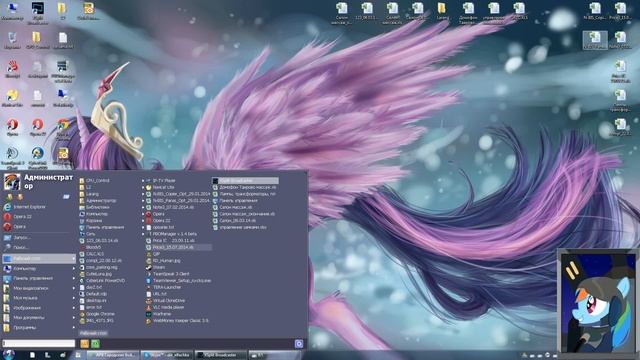Open the CPU Control folder on the desktop
Image resolution: width=640 pixels, height=360 pixels.
[37, 40]
